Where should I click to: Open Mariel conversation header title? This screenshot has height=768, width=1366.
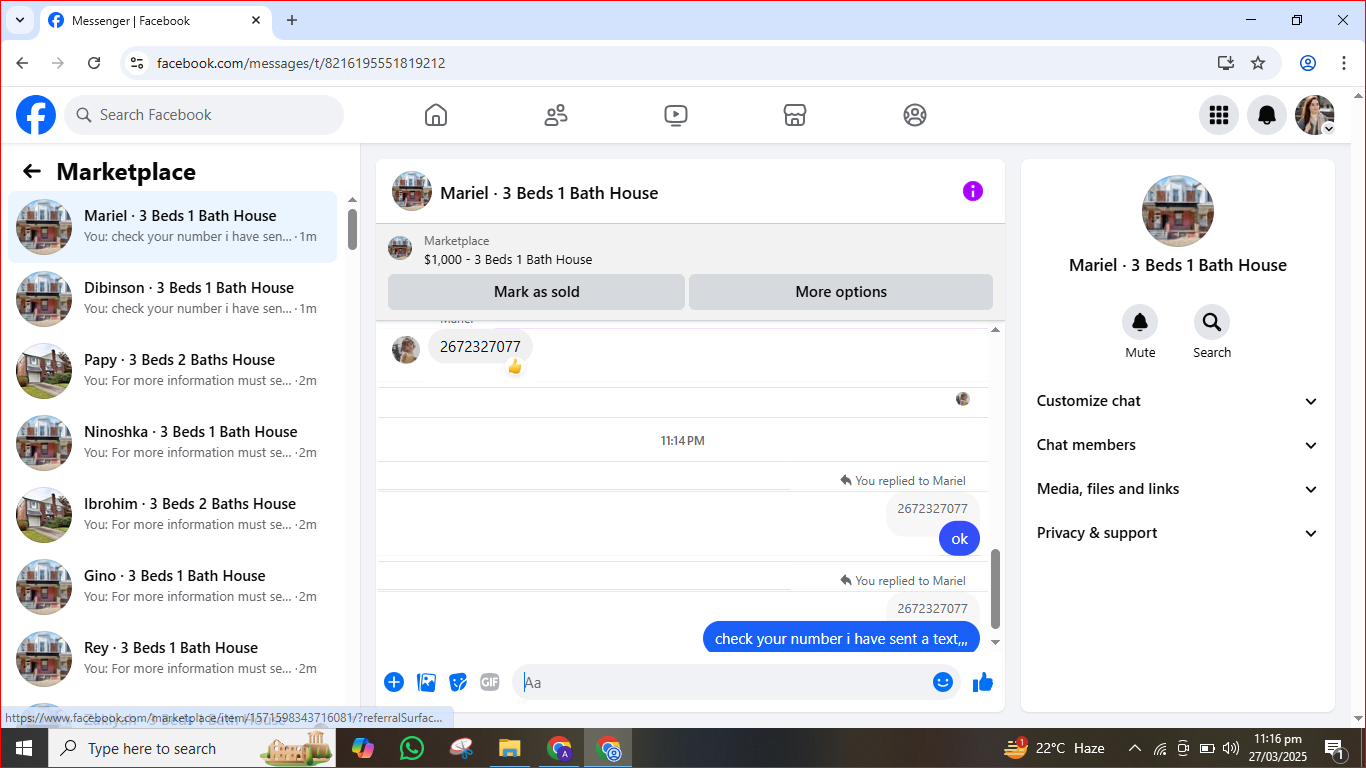point(549,193)
